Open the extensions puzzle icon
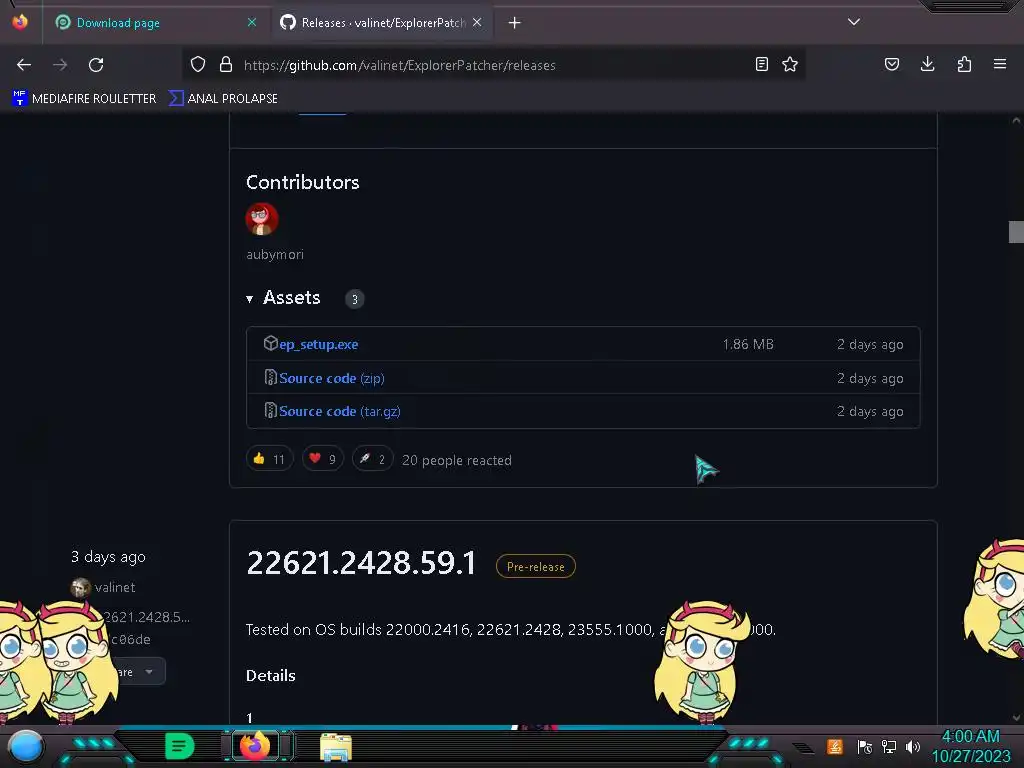The image size is (1024, 768). click(x=964, y=64)
